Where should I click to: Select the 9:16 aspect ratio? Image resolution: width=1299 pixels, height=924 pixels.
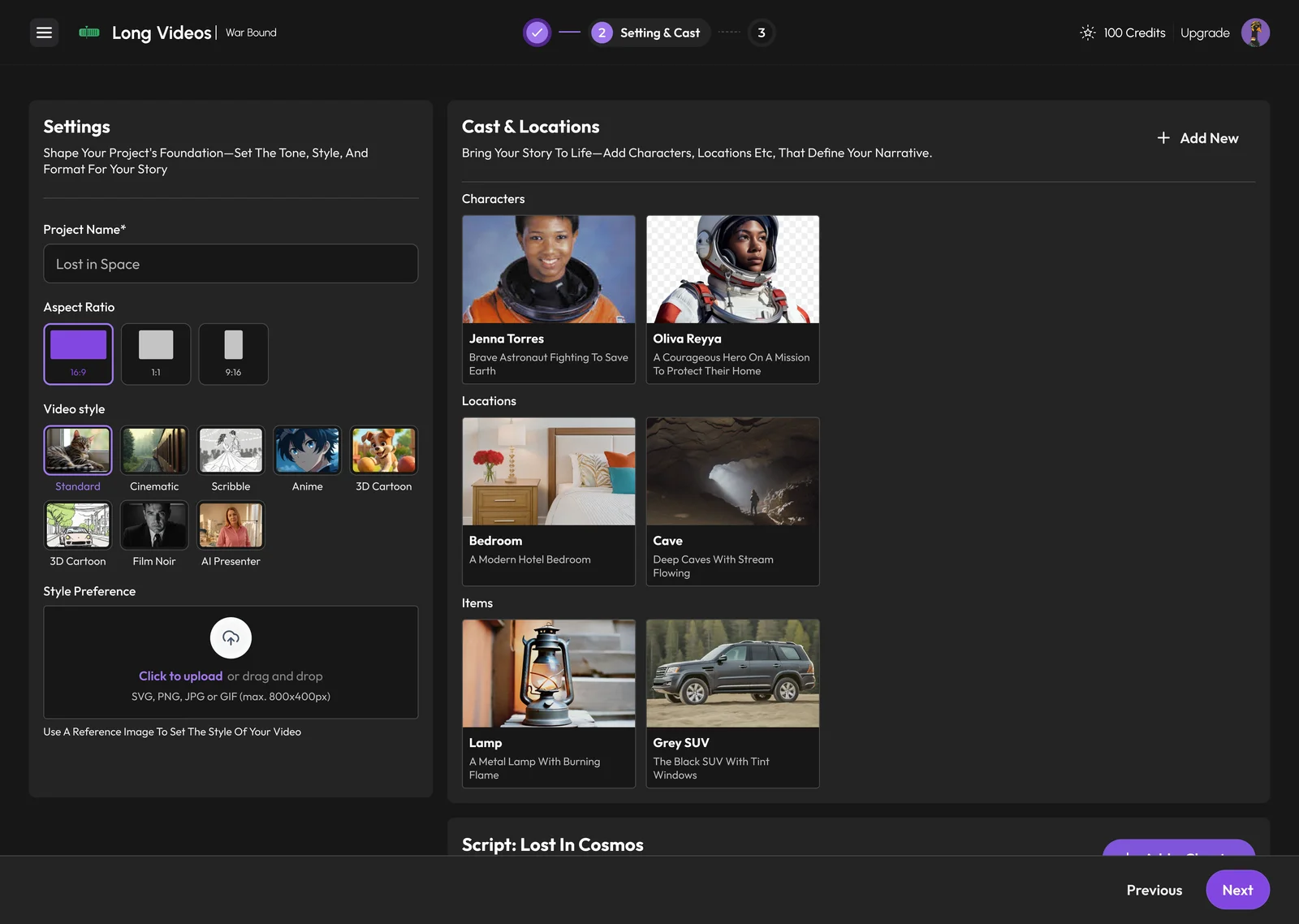[233, 354]
